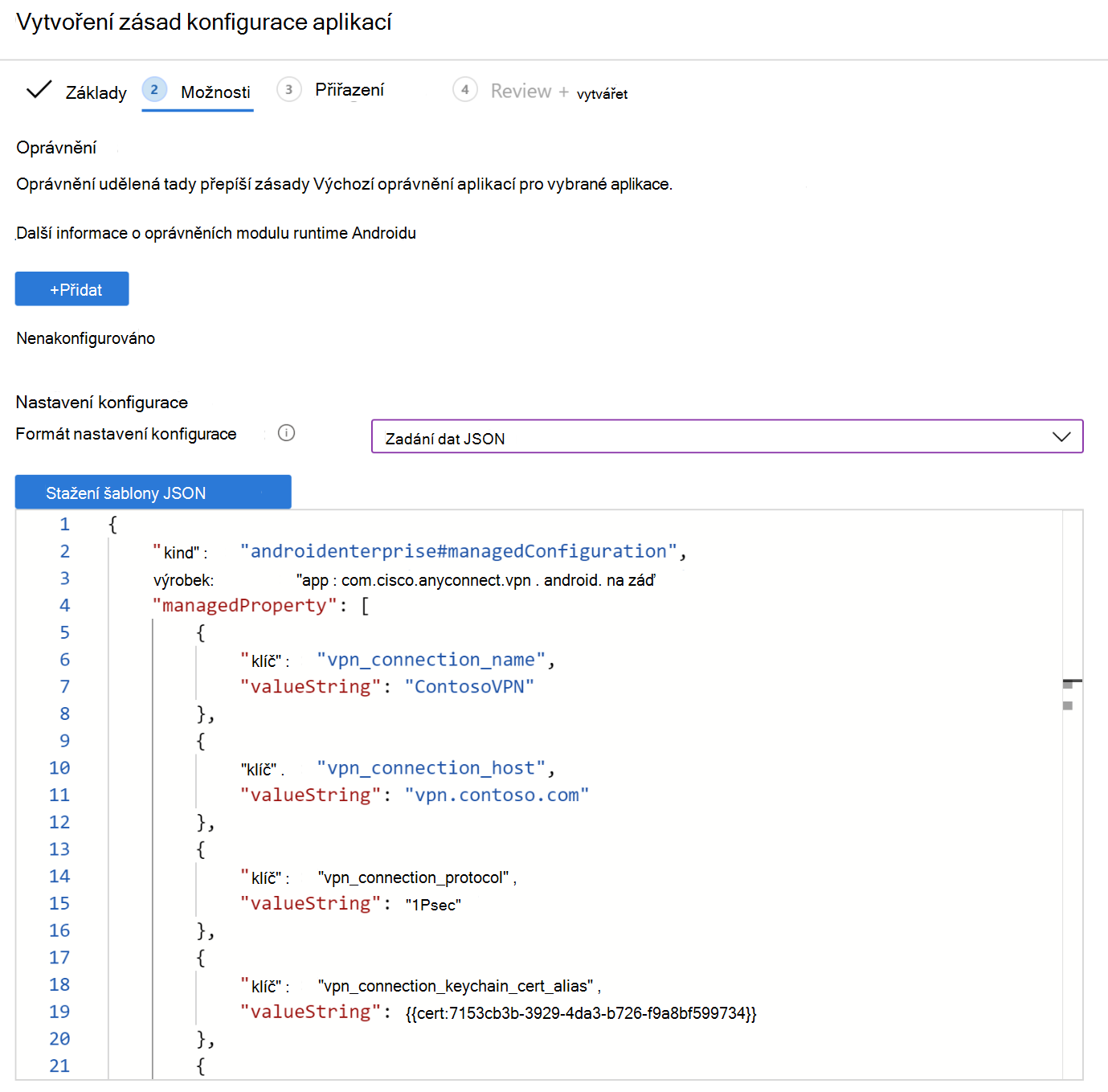
Task: Click the "vpn_connection_protocol" value
Action: [x=414, y=877]
